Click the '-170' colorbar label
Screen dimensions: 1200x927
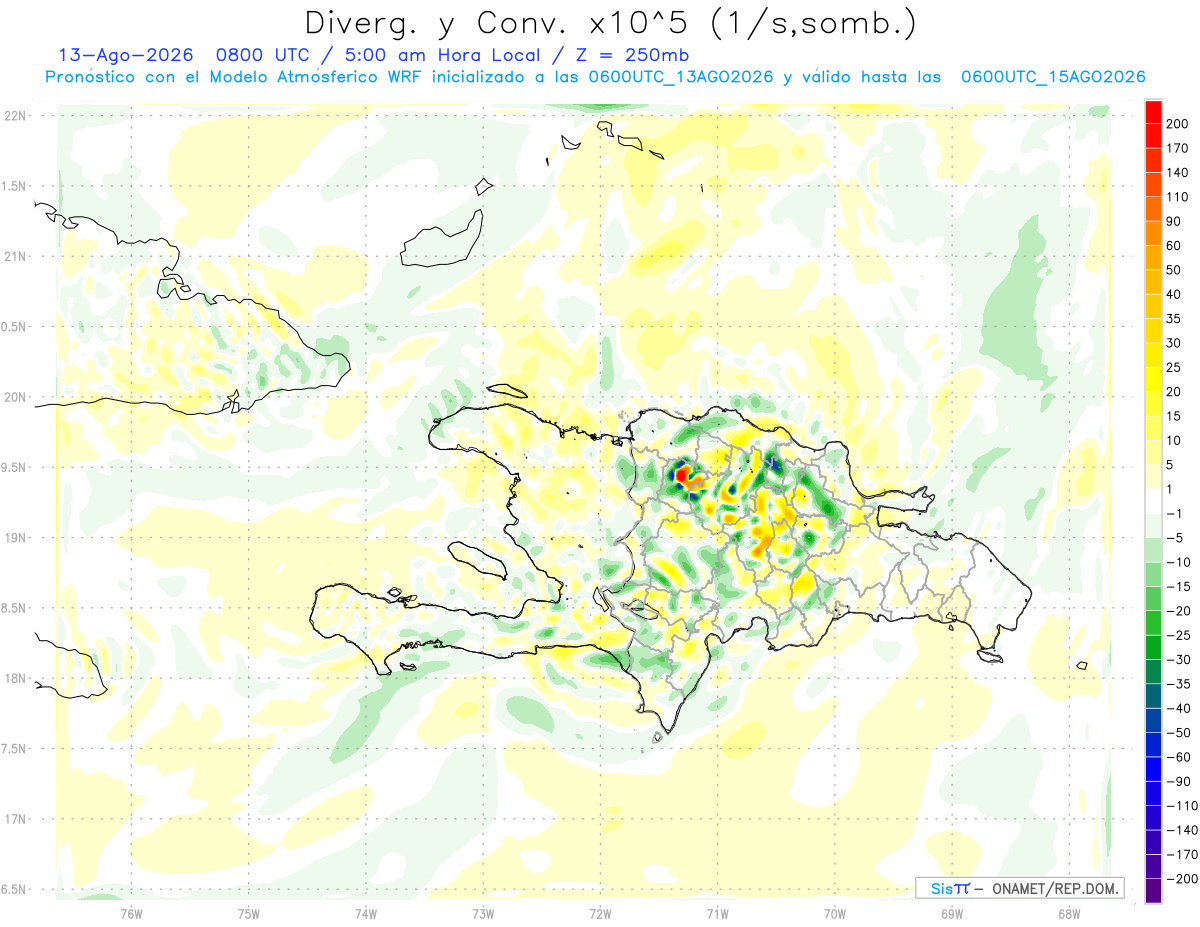1183,855
